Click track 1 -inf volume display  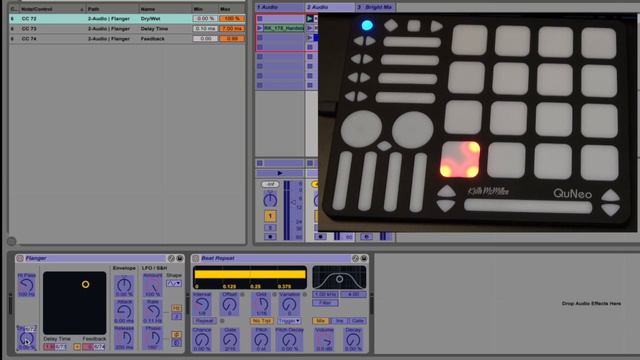(x=270, y=184)
